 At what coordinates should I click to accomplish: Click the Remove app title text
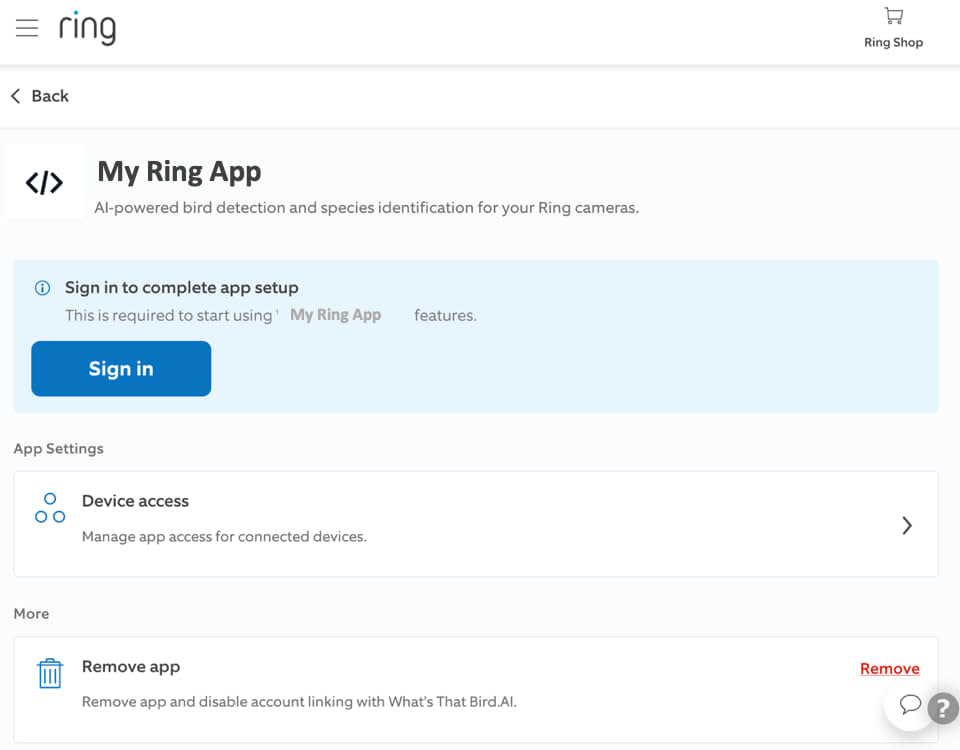[x=131, y=667]
